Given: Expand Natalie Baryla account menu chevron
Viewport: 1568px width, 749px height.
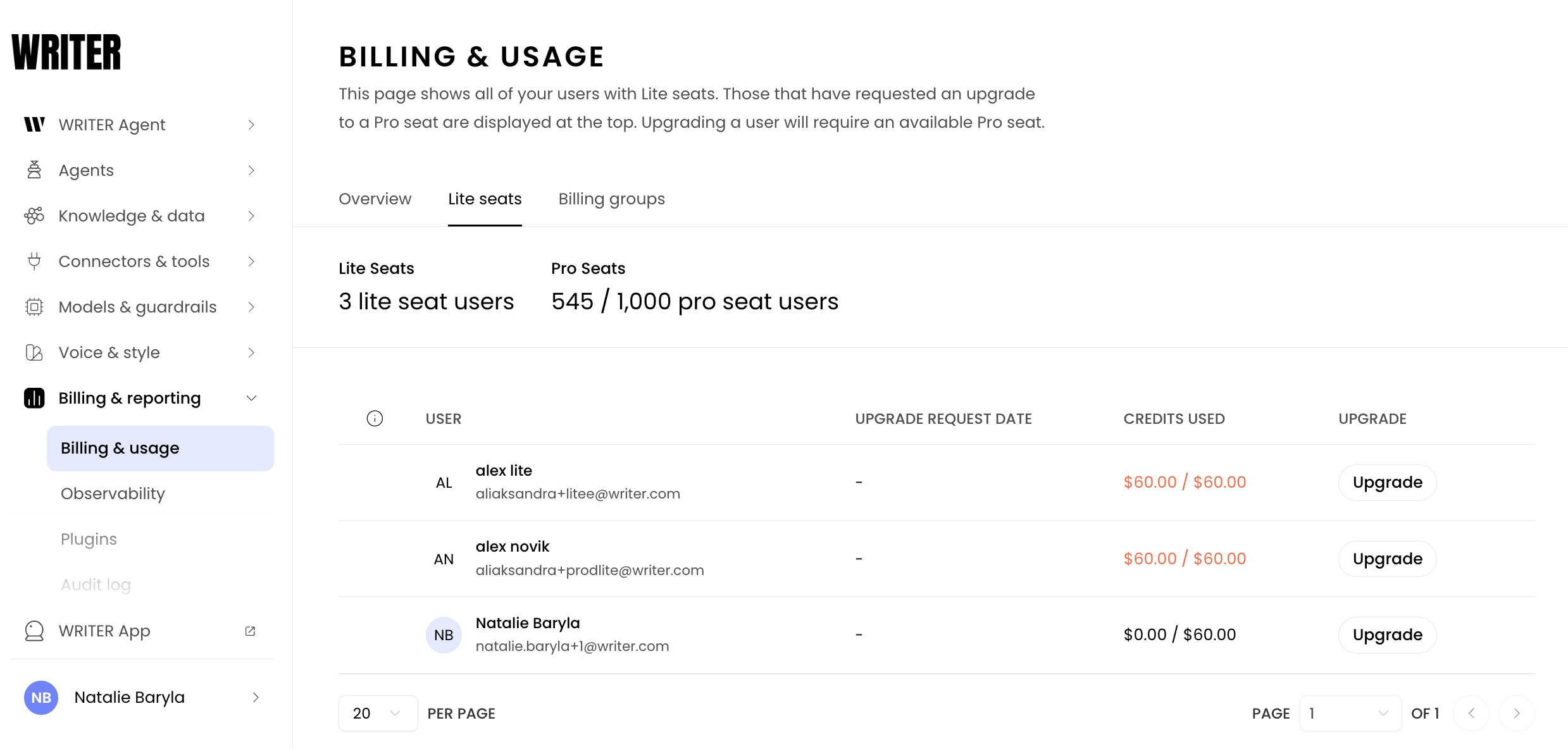Looking at the screenshot, I should pyautogui.click(x=256, y=697).
